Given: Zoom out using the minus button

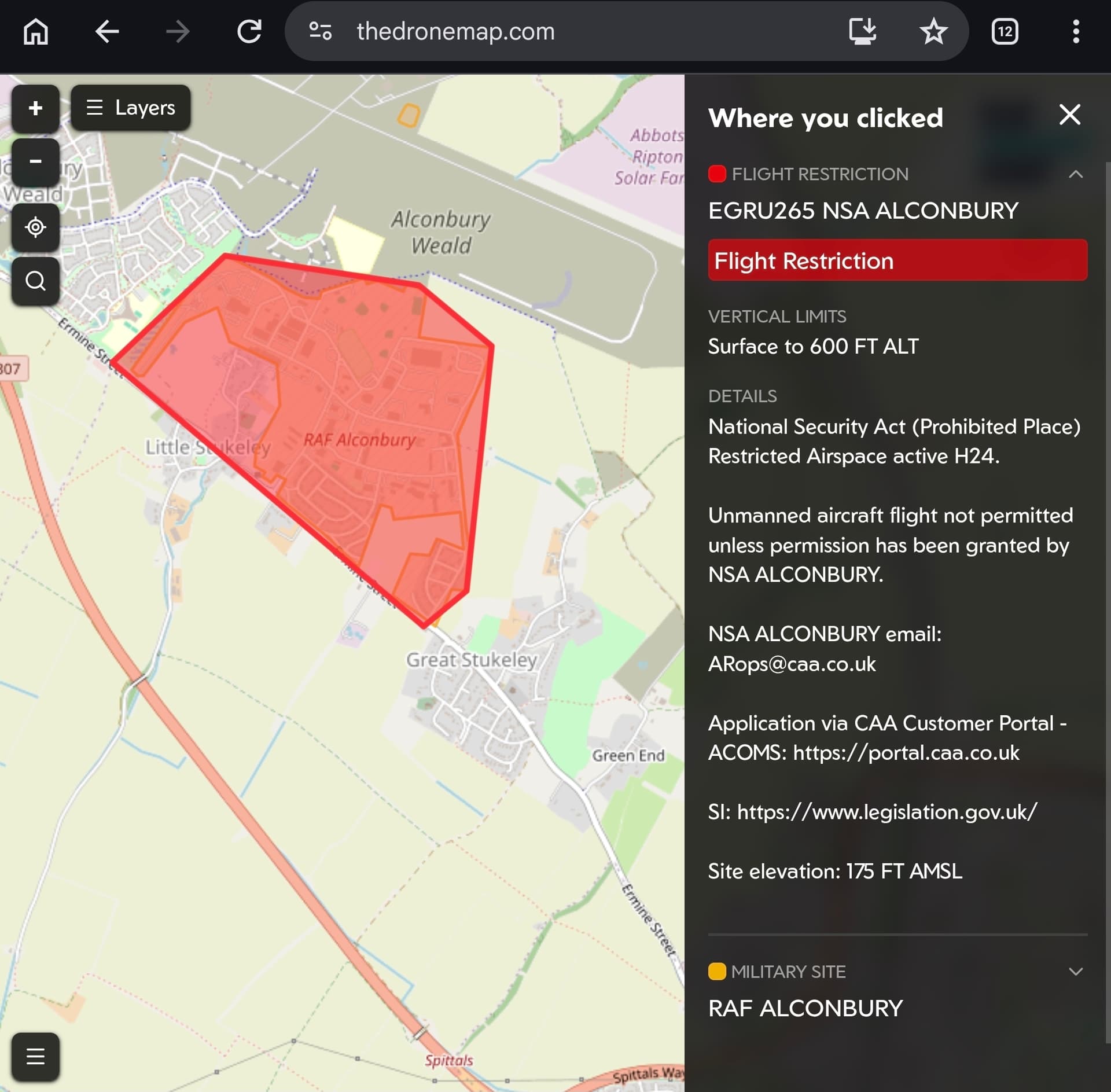Looking at the screenshot, I should tap(35, 161).
